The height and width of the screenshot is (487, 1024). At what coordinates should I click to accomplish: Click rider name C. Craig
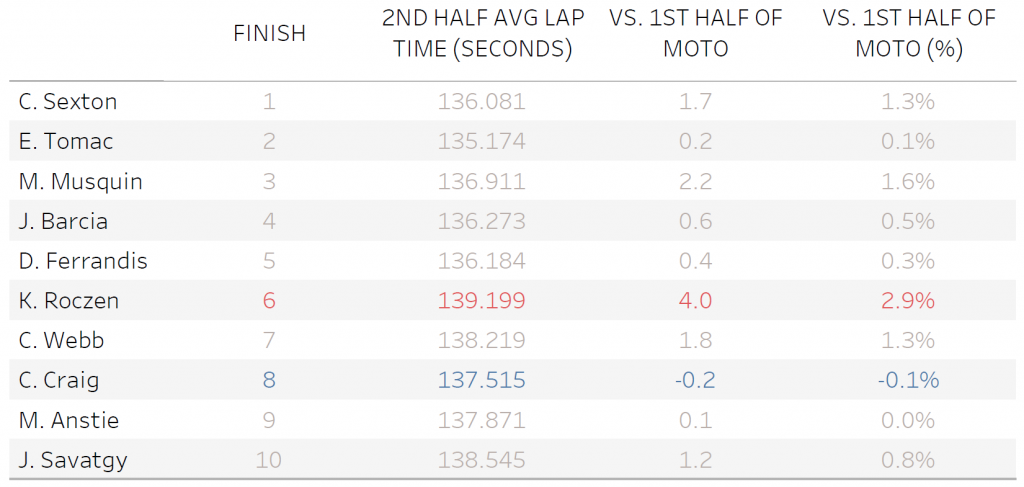tap(59, 380)
